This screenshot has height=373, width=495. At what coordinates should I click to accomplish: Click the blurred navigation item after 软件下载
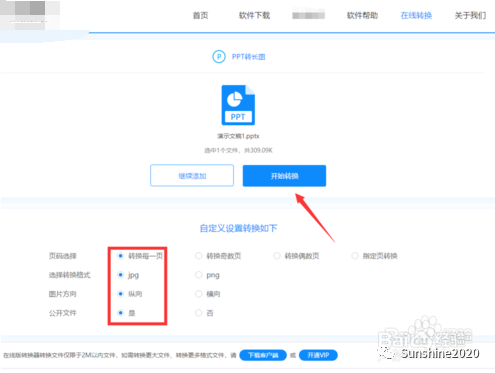point(308,15)
